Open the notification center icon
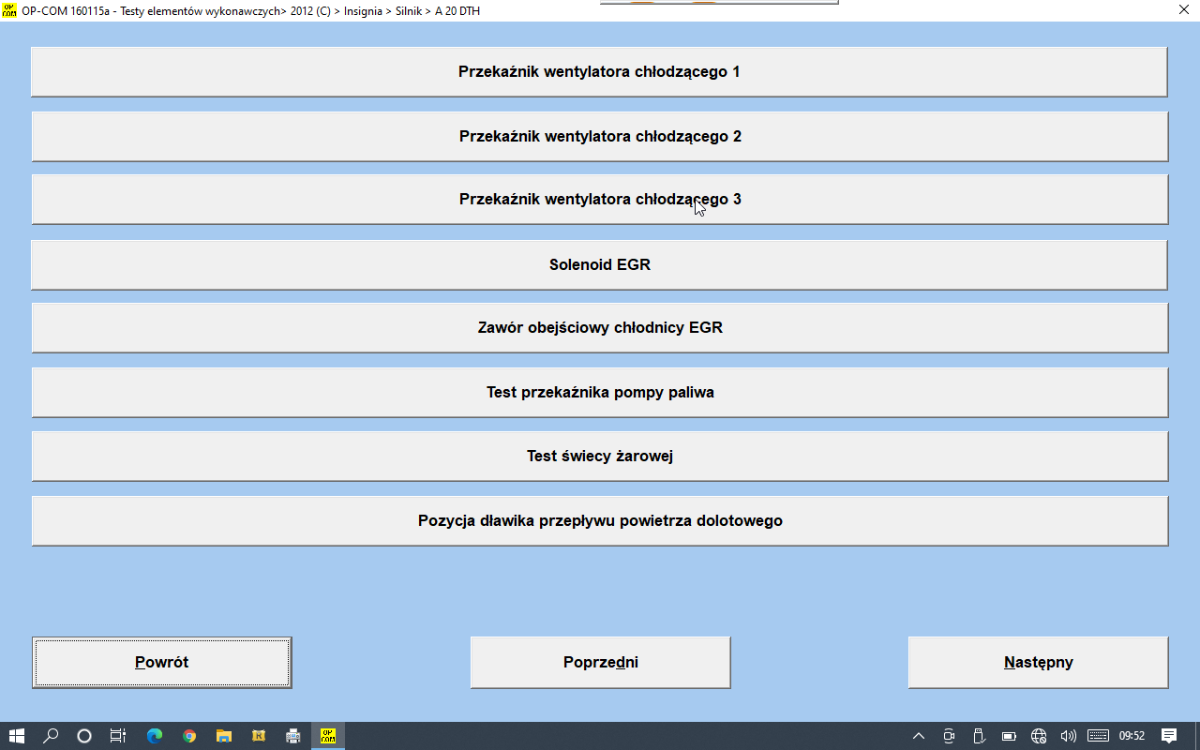Screen dimensions: 1200x750 pos(1169,736)
